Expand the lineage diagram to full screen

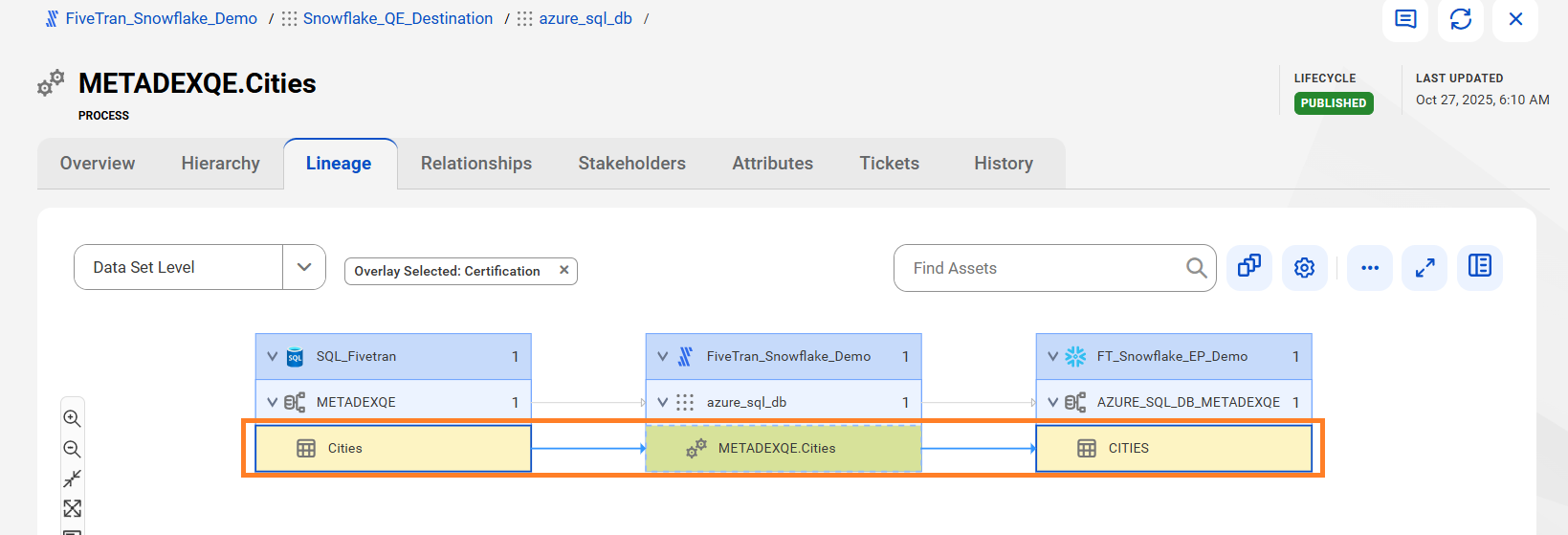click(1424, 267)
